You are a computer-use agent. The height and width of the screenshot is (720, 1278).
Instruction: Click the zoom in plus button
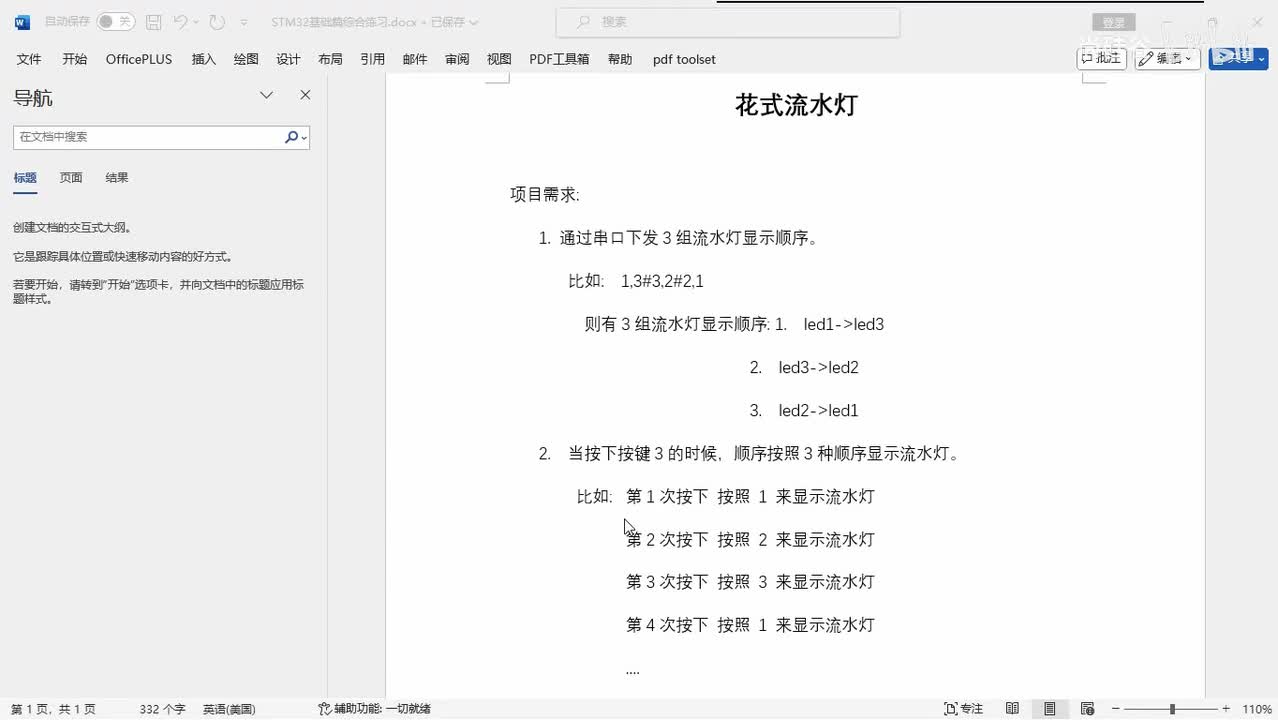1227,709
